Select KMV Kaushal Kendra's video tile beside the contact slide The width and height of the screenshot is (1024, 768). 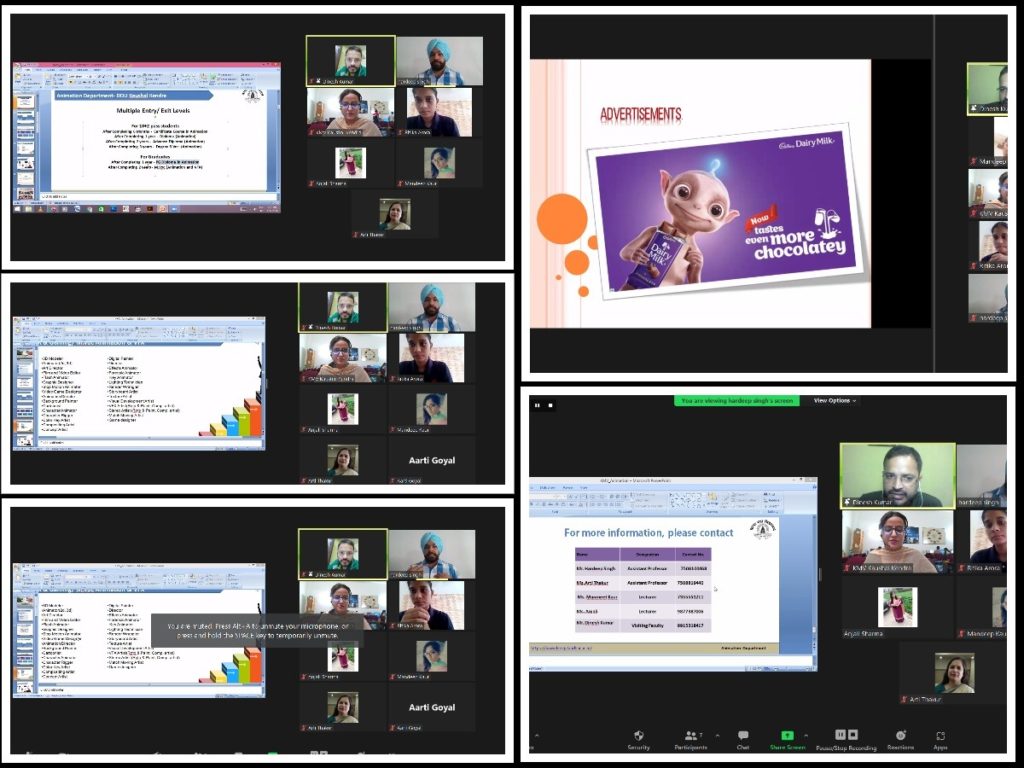(897, 541)
